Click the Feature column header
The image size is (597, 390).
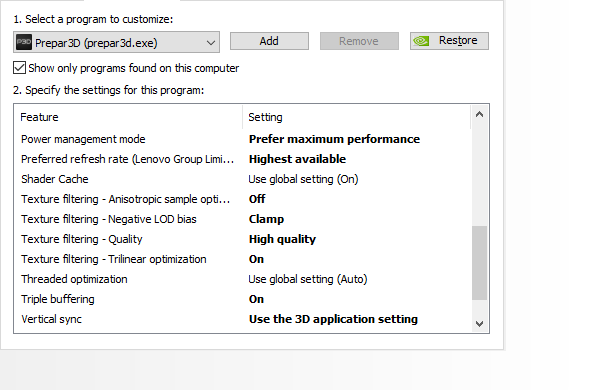coord(128,117)
